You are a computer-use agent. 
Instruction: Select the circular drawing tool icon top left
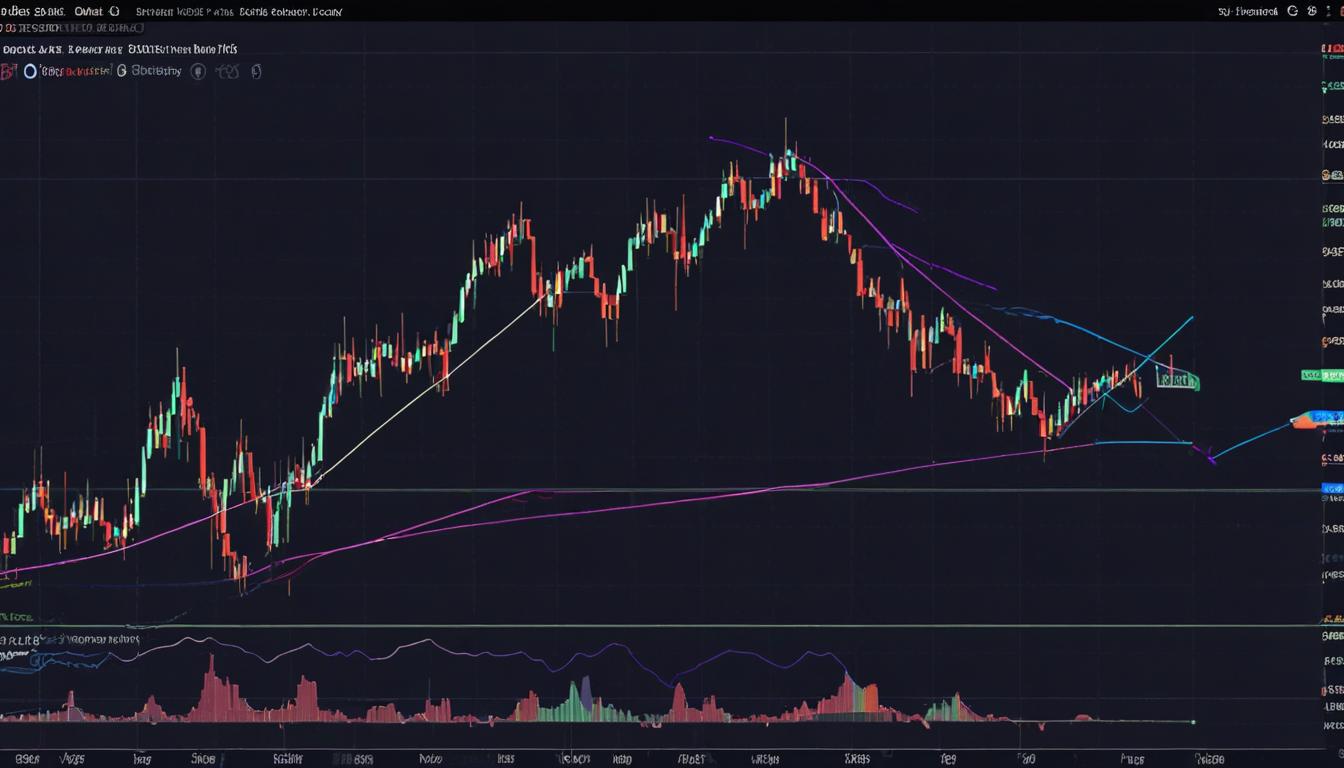pos(30,71)
